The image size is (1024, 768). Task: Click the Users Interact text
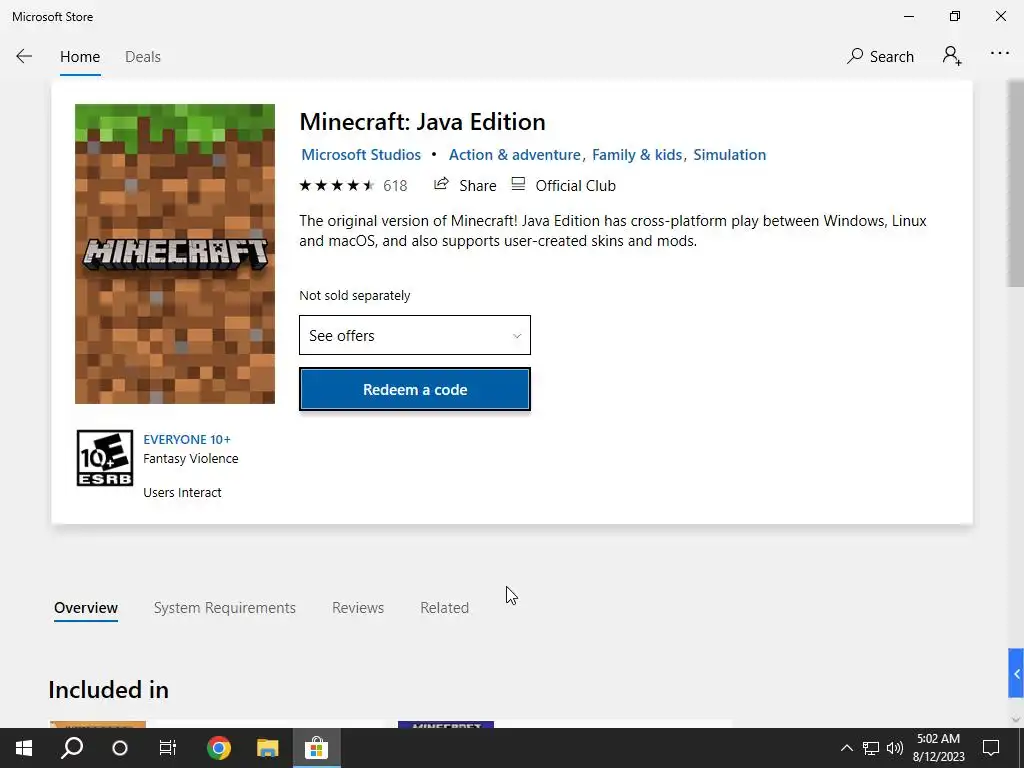pos(182,492)
